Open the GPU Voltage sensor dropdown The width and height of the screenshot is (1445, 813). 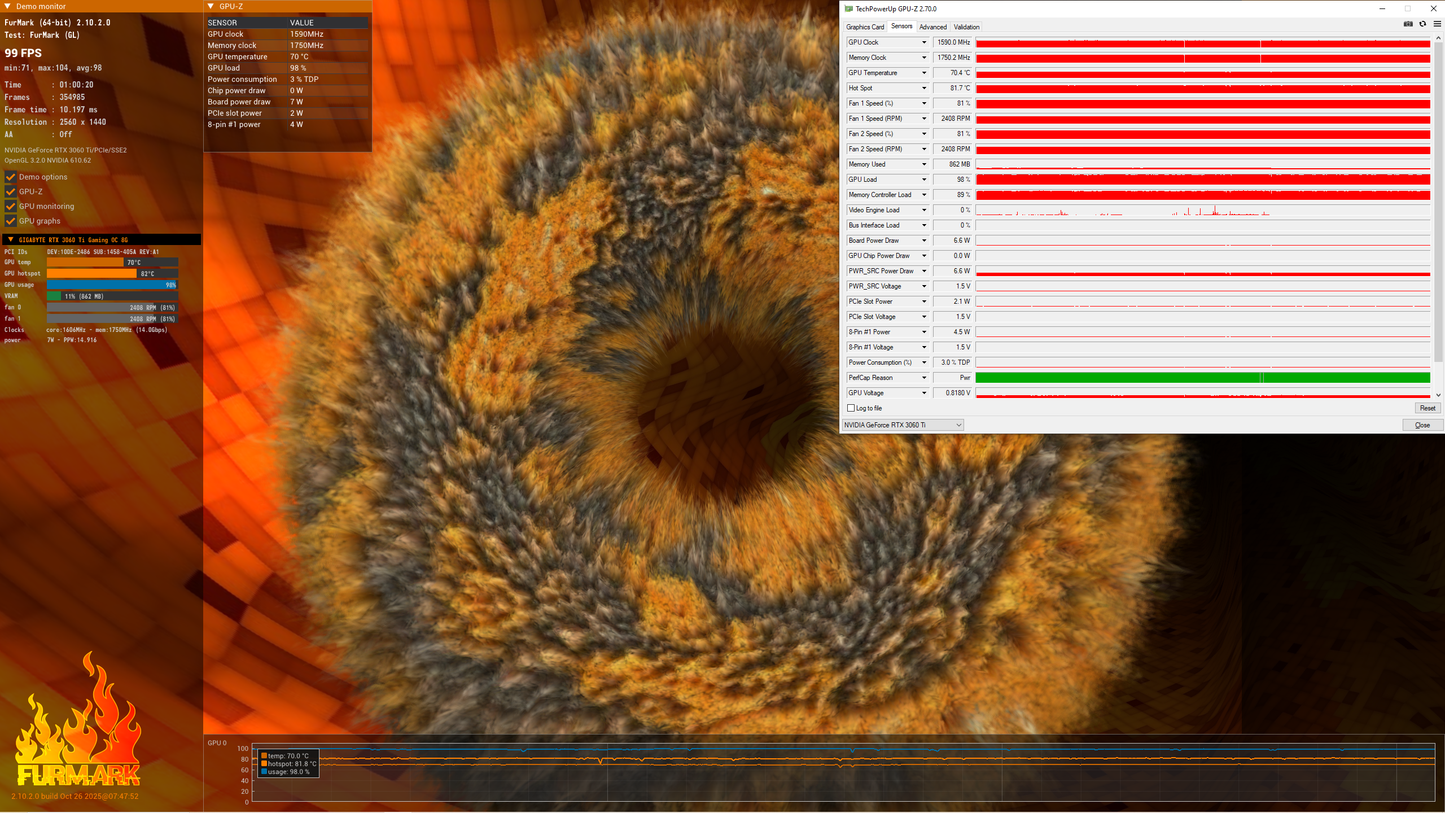pos(924,393)
